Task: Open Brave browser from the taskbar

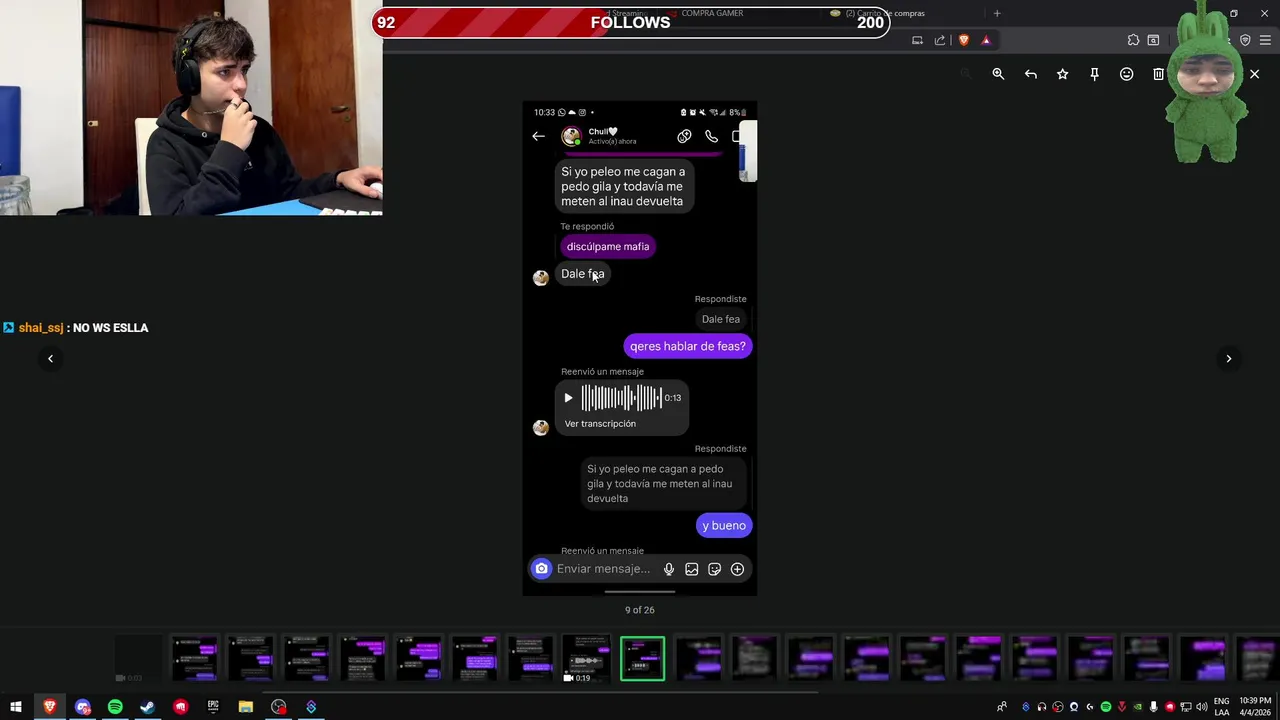Action: click(49, 707)
